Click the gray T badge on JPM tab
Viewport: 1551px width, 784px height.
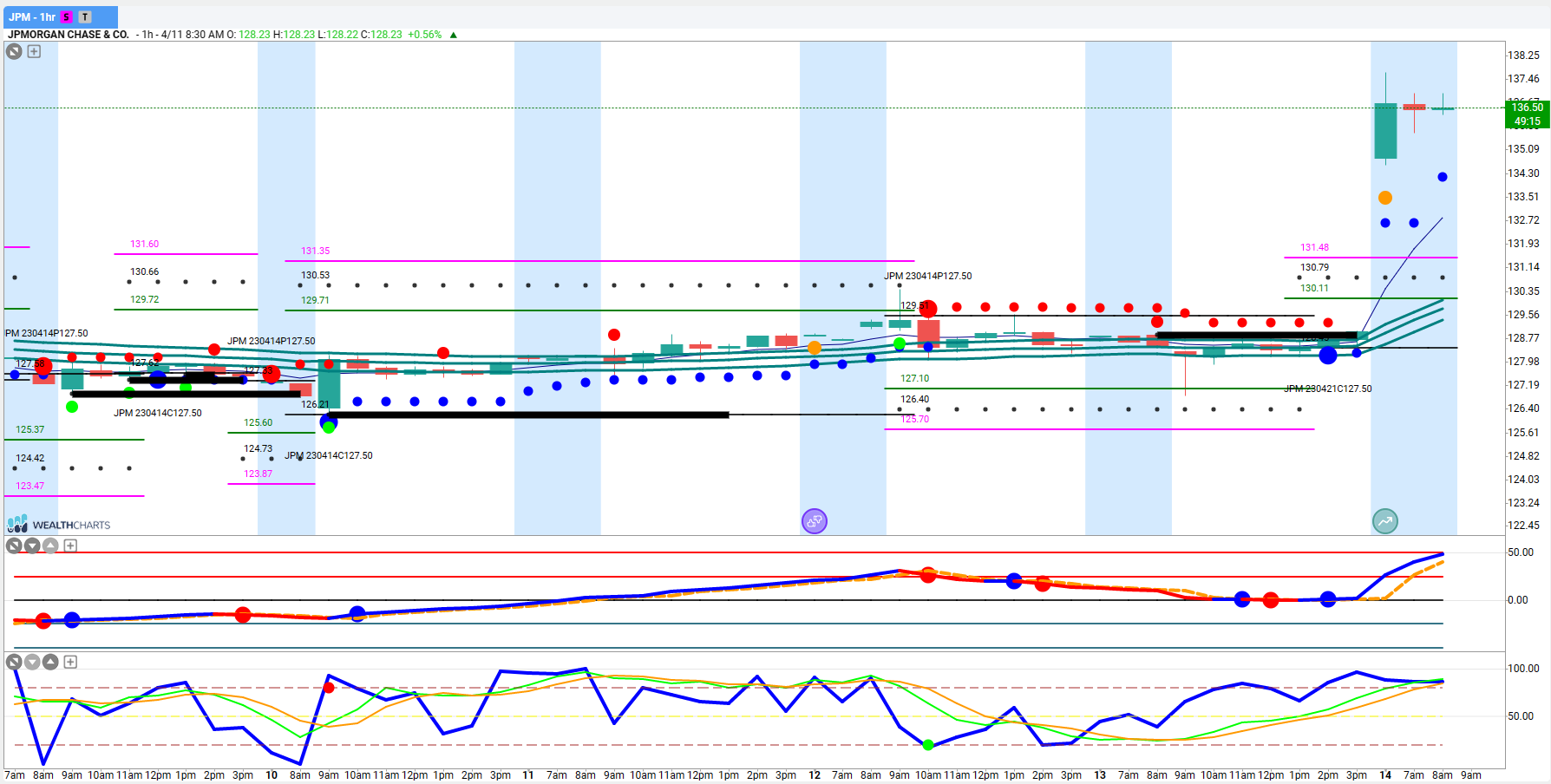coord(85,17)
